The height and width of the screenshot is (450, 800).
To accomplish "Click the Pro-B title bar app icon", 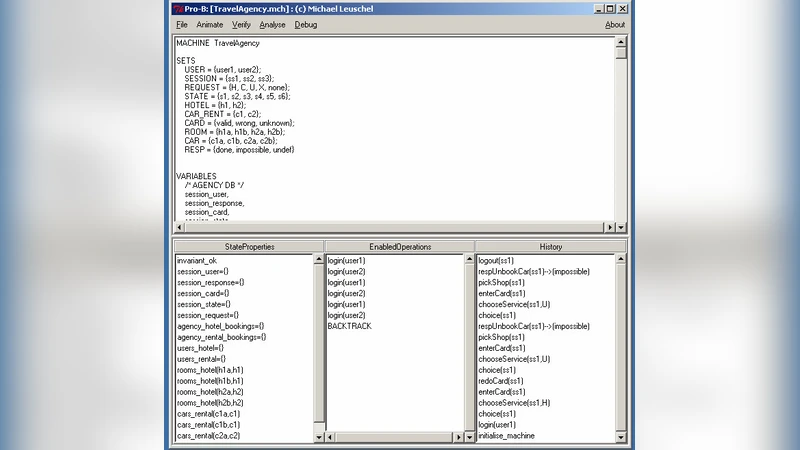I will click(178, 8).
